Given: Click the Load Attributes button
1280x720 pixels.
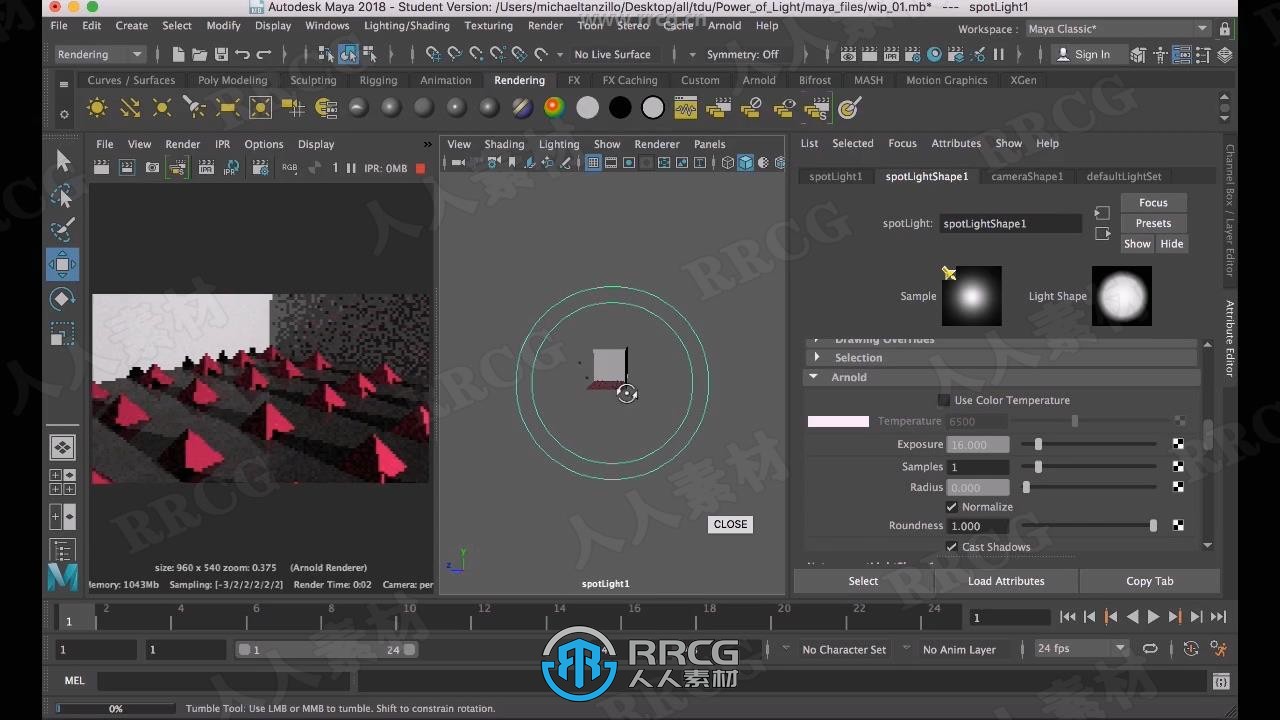Looking at the screenshot, I should pyautogui.click(x=1006, y=581).
